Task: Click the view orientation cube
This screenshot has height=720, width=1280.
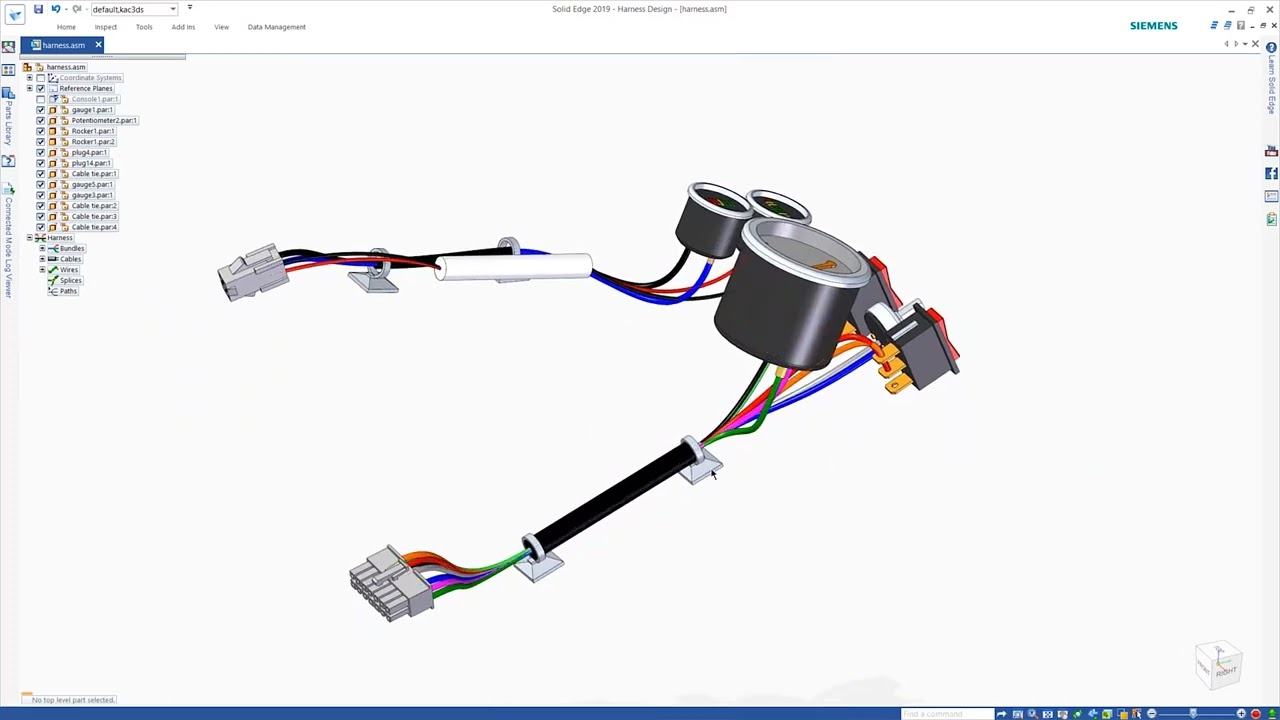Action: point(1220,665)
